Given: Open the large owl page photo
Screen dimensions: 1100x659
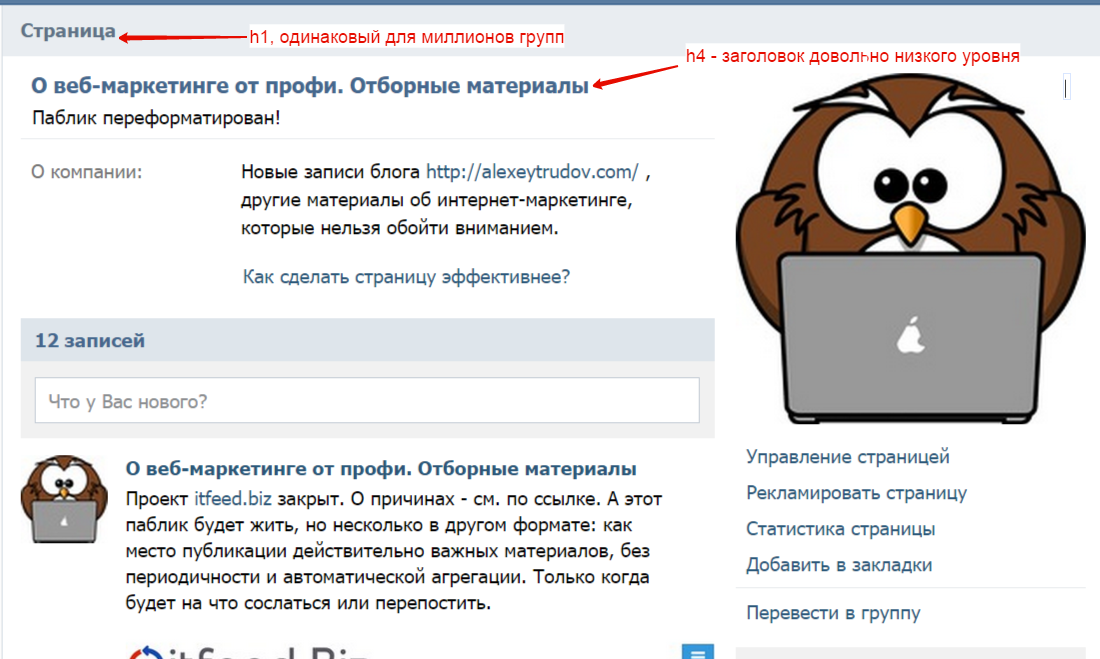Looking at the screenshot, I should (910, 250).
